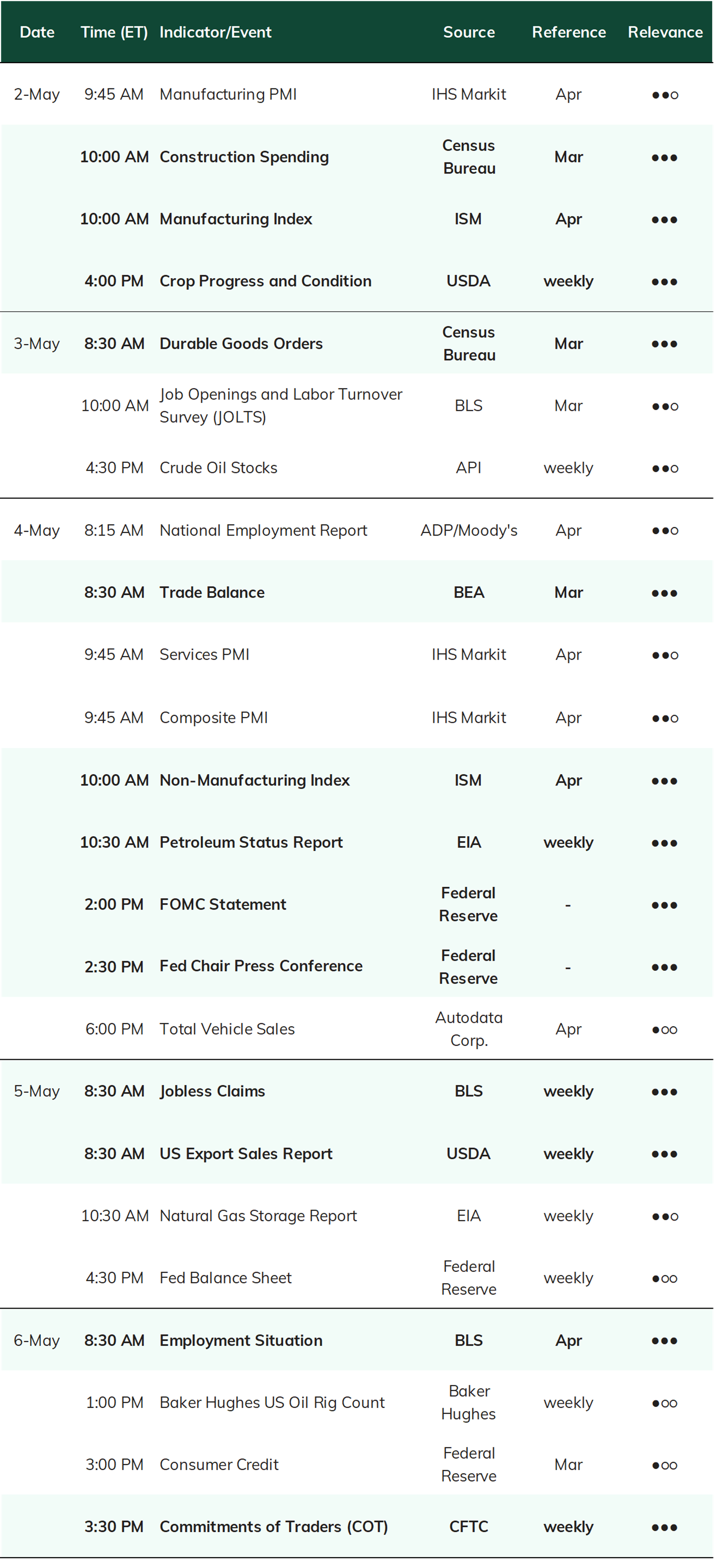Image resolution: width=714 pixels, height=1568 pixels.
Task: Click relevance dots for Natural Gas Storage Report
Action: (x=665, y=1217)
